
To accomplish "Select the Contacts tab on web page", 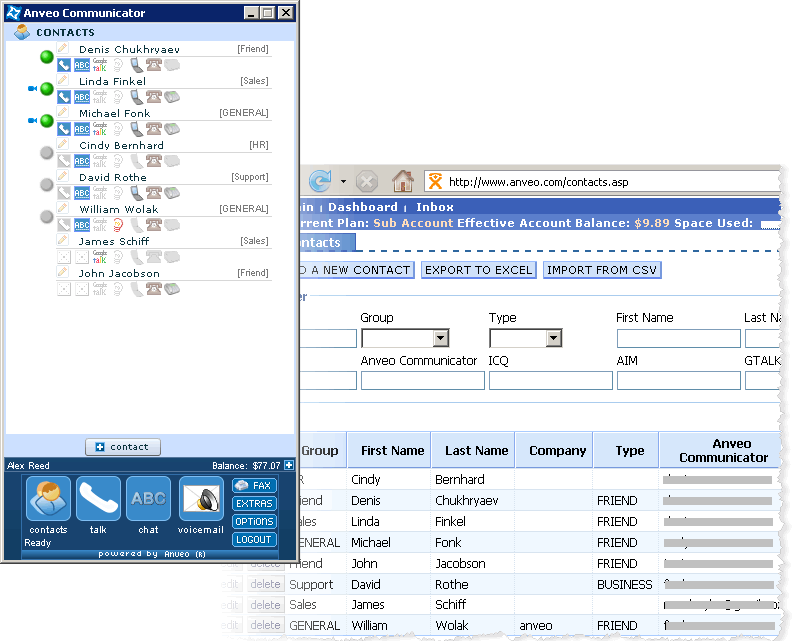I will pos(327,242).
